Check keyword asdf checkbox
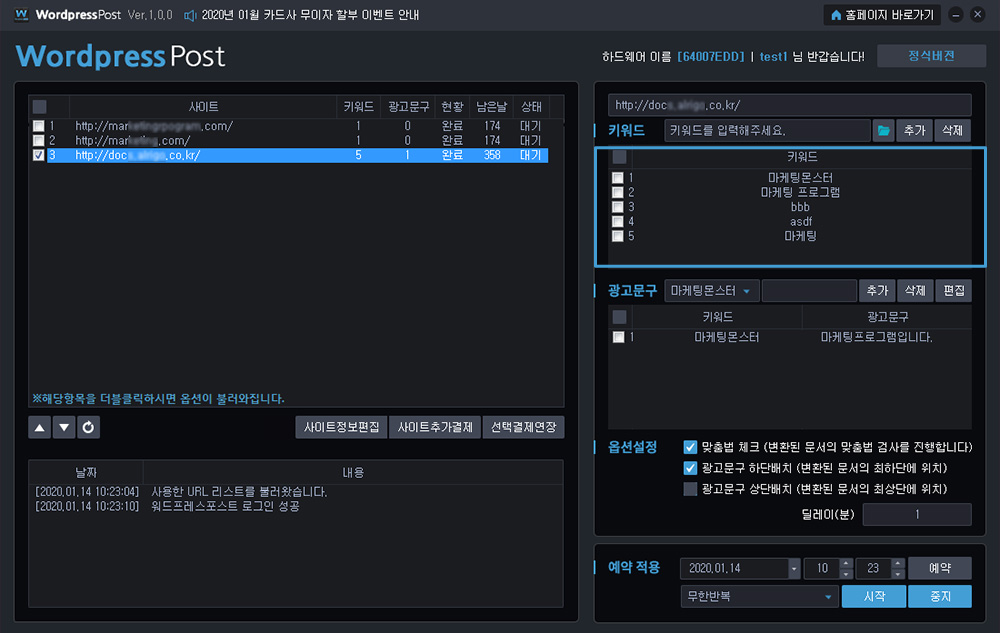The image size is (1000, 633). coord(617,222)
